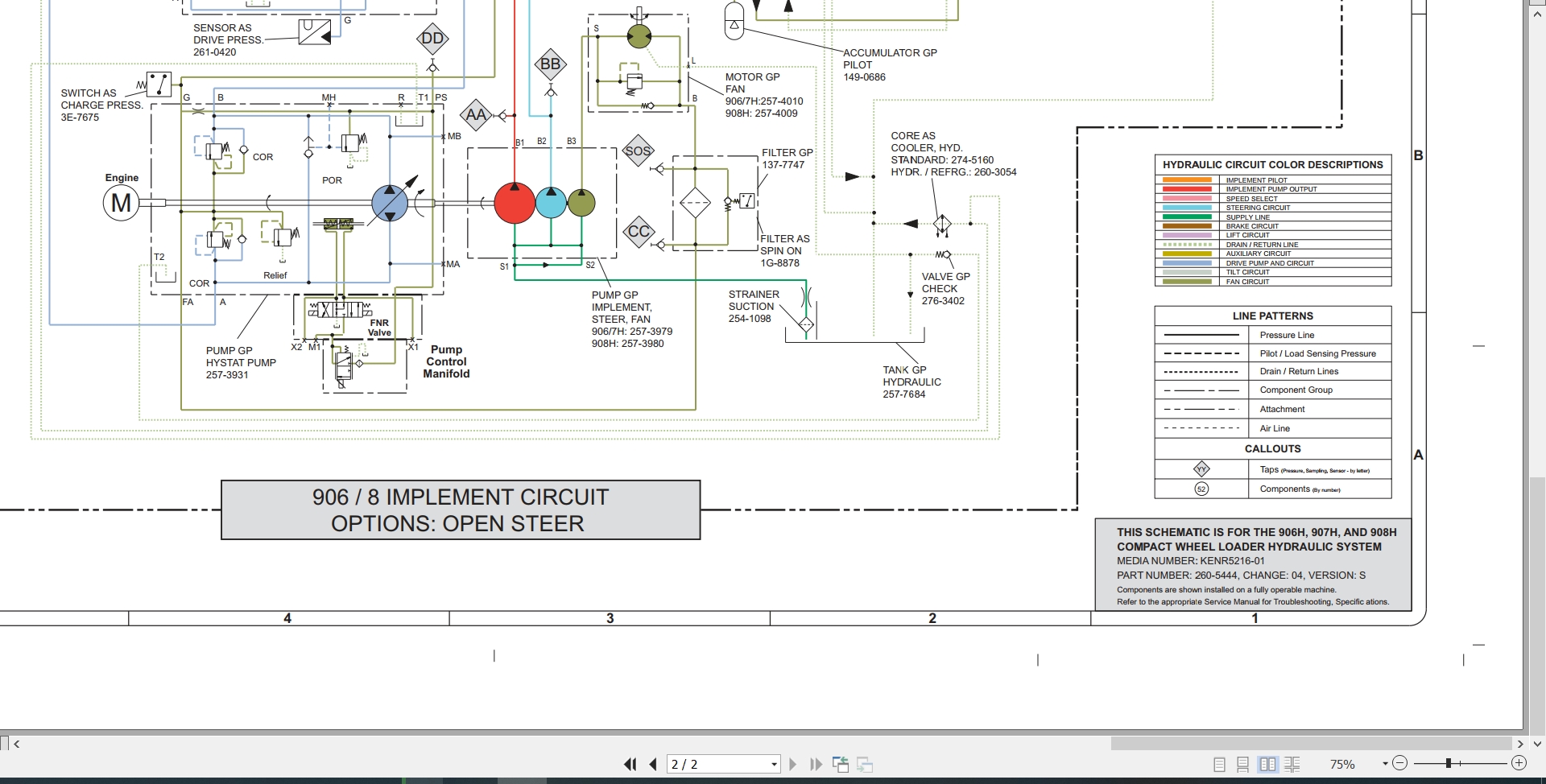Viewport: 1546px width, 784px height.
Task: Click 'MEDIA NUMBER: KENR5216-01' text
Action: (x=1190, y=561)
